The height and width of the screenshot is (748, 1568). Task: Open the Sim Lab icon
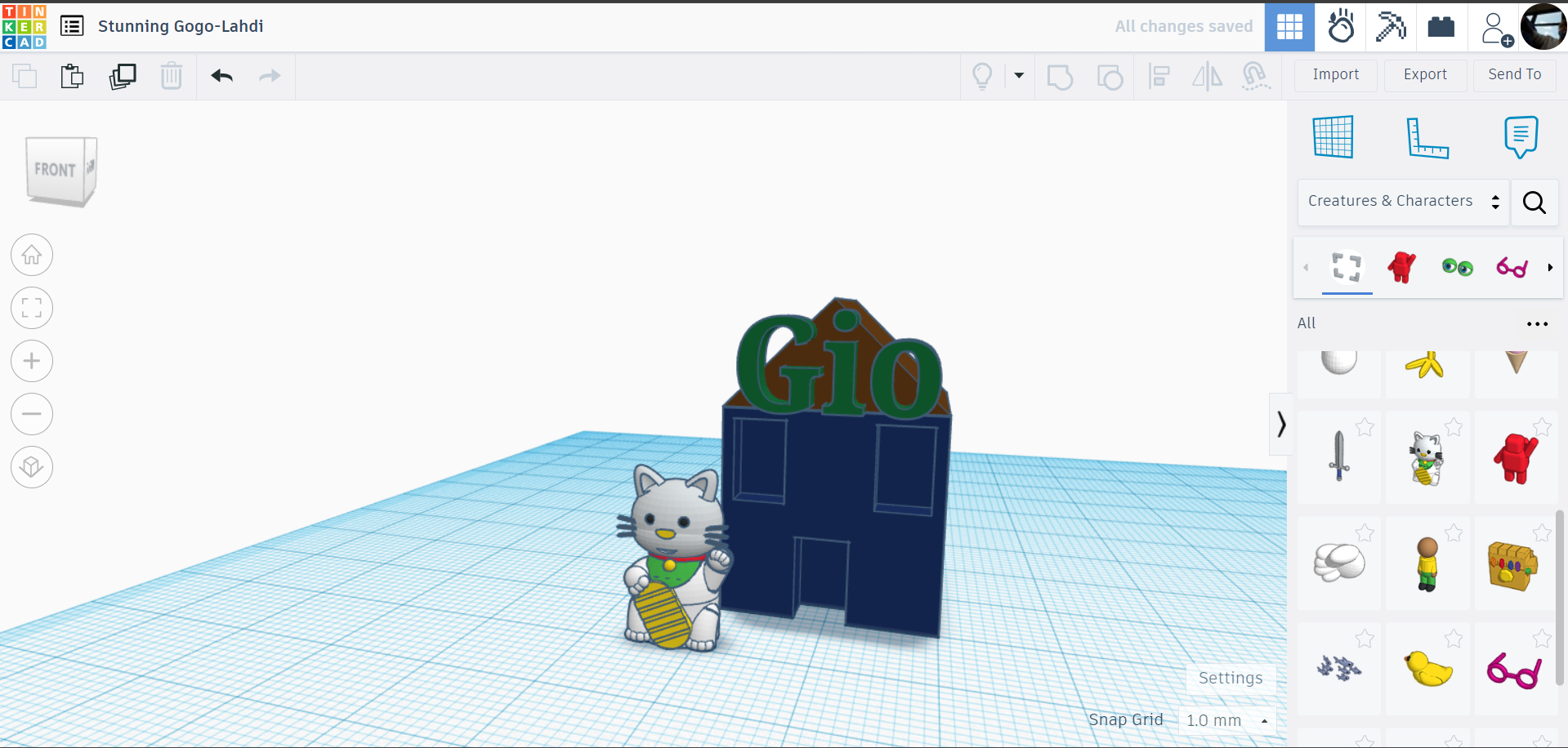point(1341,27)
